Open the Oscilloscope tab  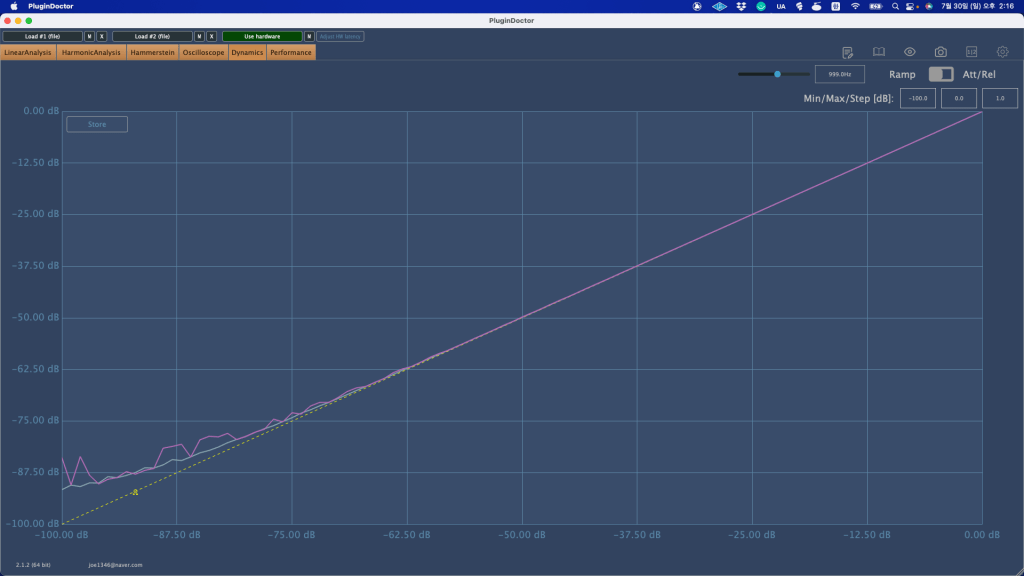203,52
